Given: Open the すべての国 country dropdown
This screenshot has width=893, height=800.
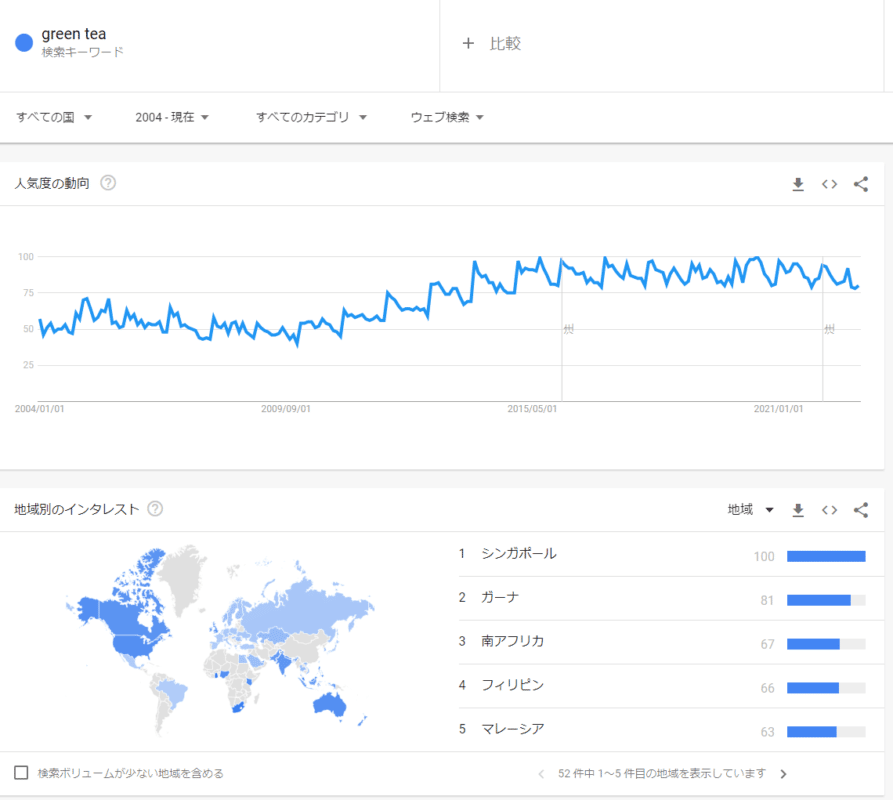Looking at the screenshot, I should (54, 117).
